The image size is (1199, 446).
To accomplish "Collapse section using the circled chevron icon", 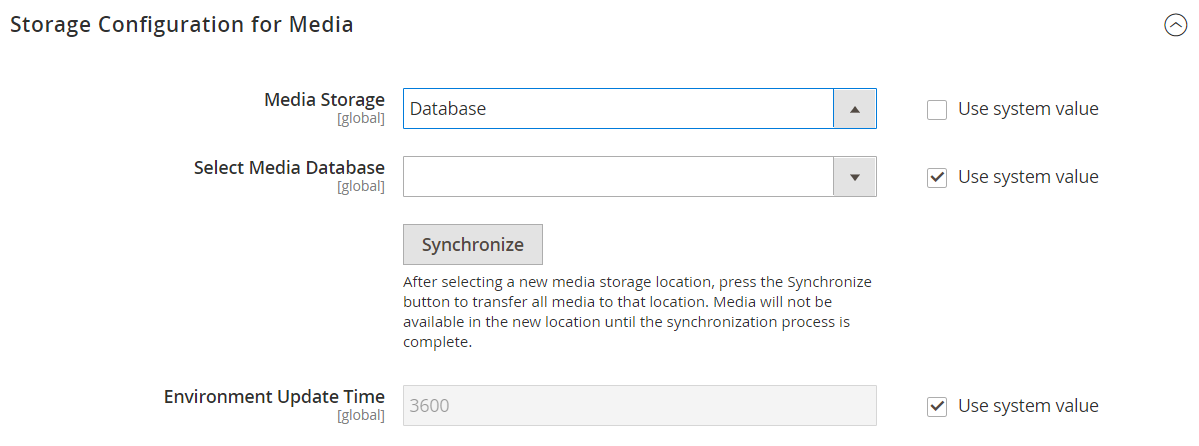I will pyautogui.click(x=1175, y=26).
